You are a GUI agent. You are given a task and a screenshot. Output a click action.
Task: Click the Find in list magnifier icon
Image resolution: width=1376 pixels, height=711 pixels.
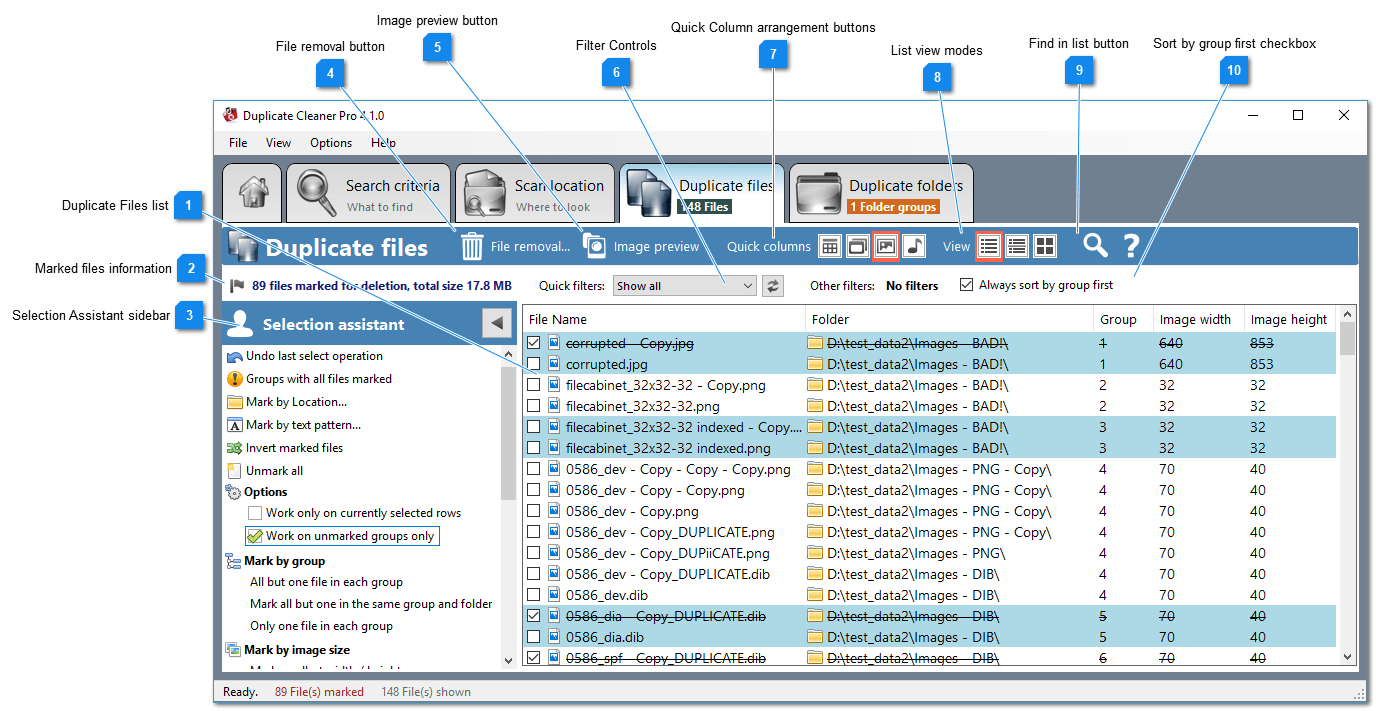(x=1094, y=246)
